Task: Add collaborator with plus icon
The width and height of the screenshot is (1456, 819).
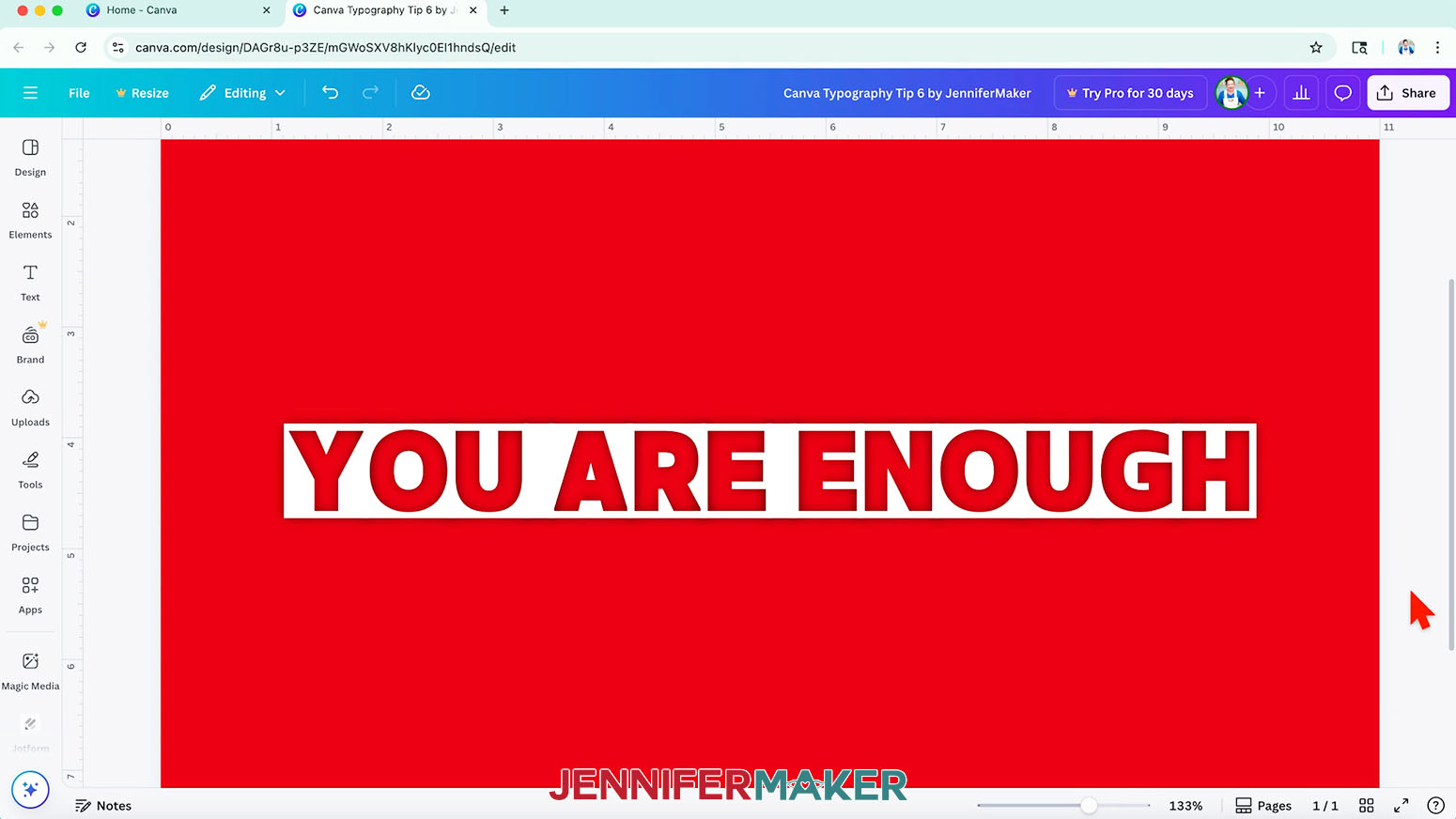Action: tap(1260, 93)
